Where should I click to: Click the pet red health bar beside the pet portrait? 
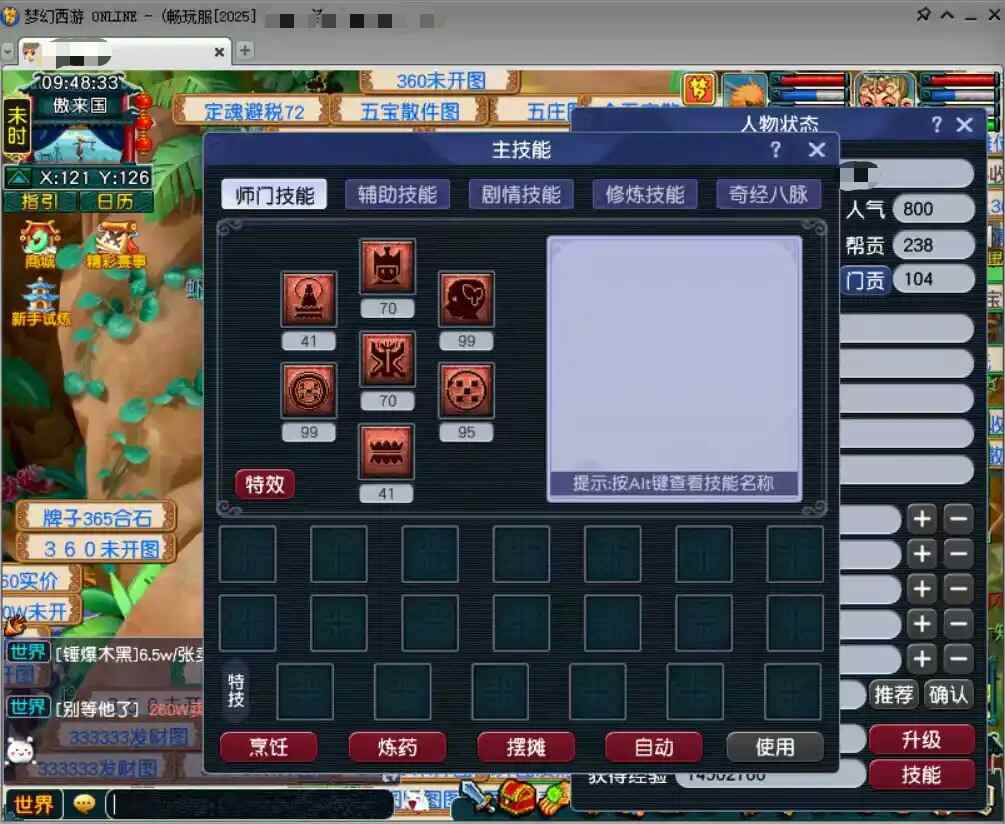[x=809, y=81]
